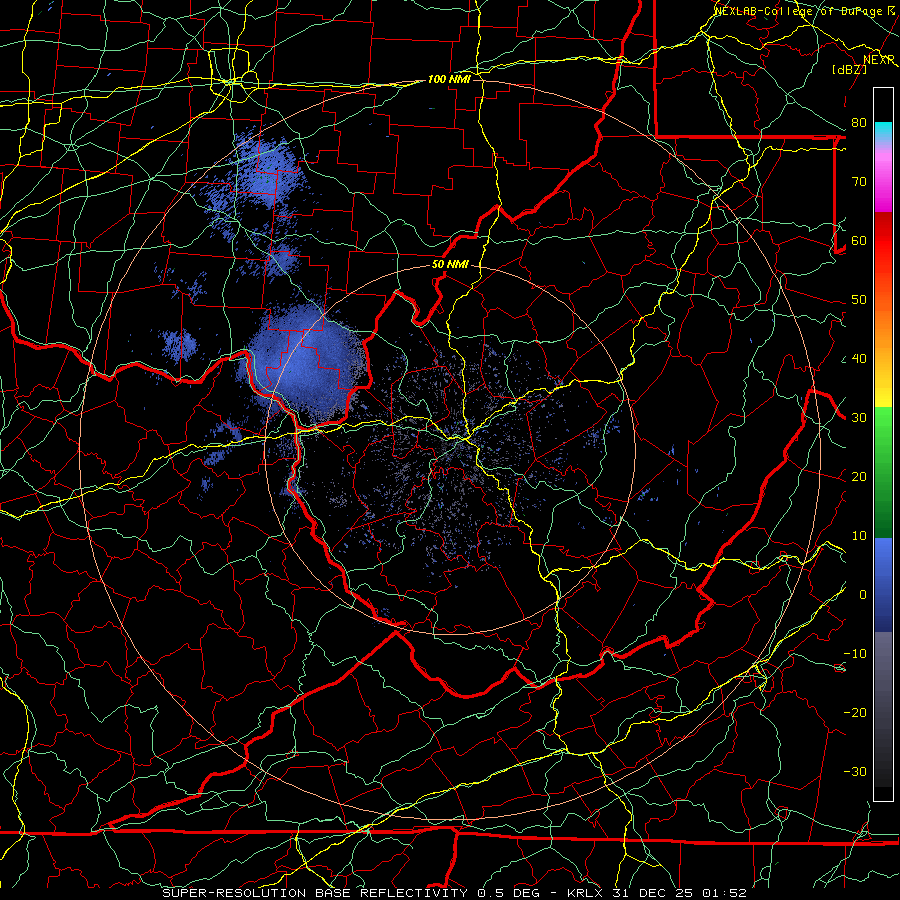Screen dimensions: 900x900
Task: Click the -30 value on the dBZ scale
Action: (x=855, y=772)
